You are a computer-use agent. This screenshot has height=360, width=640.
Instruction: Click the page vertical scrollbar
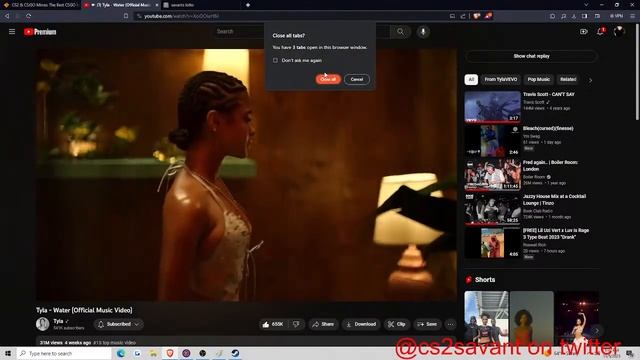coord(637,71)
